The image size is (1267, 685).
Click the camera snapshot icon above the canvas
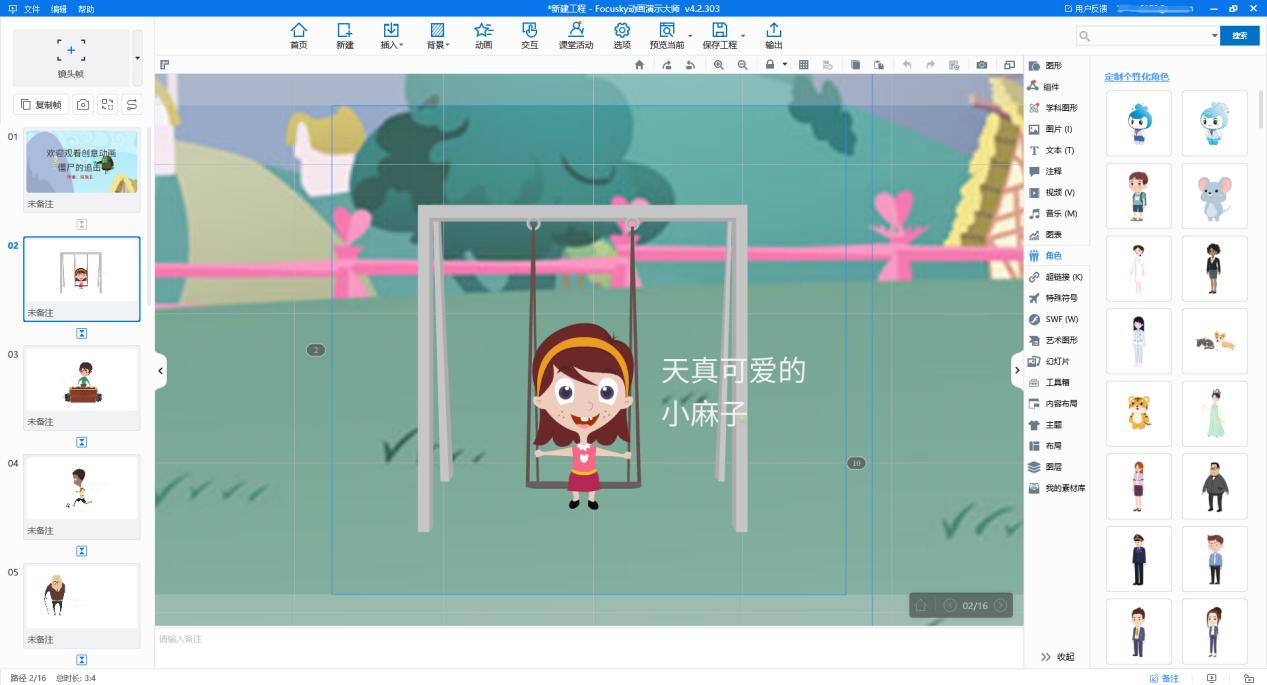[981, 64]
